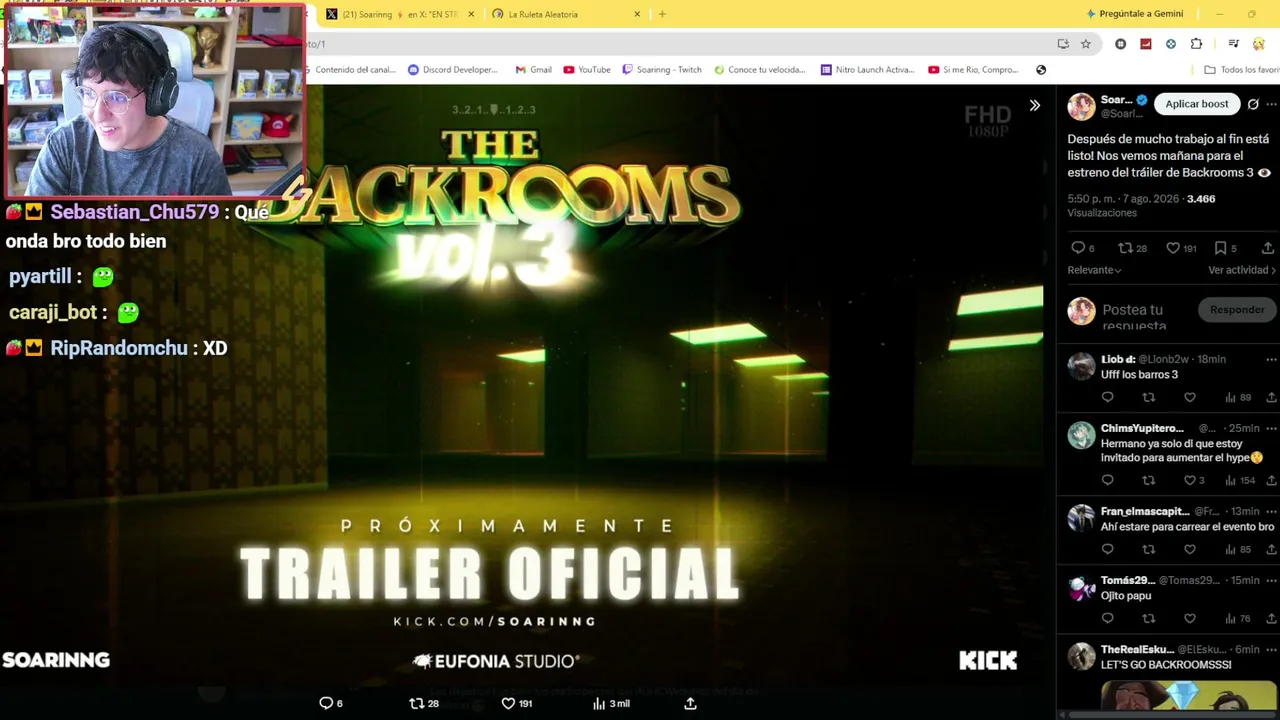This screenshot has height=720, width=1280.
Task: Reply to Tomás29's comment
Action: click(1107, 619)
